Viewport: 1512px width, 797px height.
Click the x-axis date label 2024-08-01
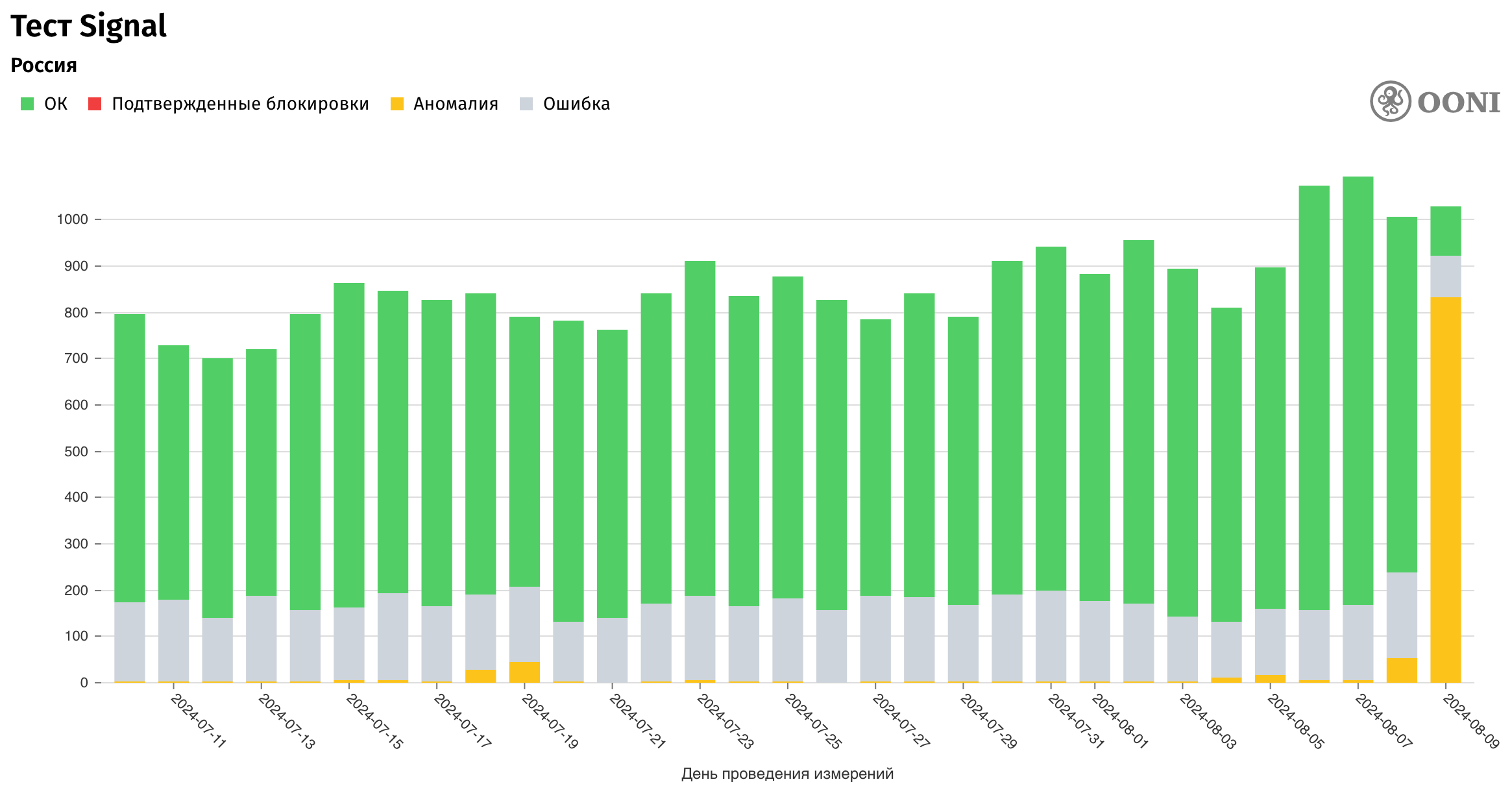pos(1119,721)
